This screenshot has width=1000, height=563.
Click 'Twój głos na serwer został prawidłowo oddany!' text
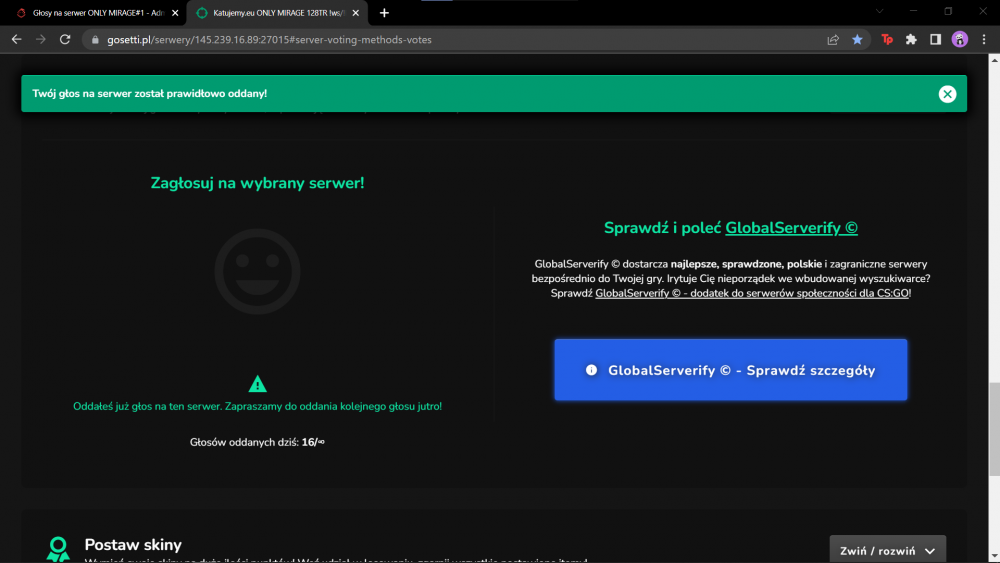point(150,94)
